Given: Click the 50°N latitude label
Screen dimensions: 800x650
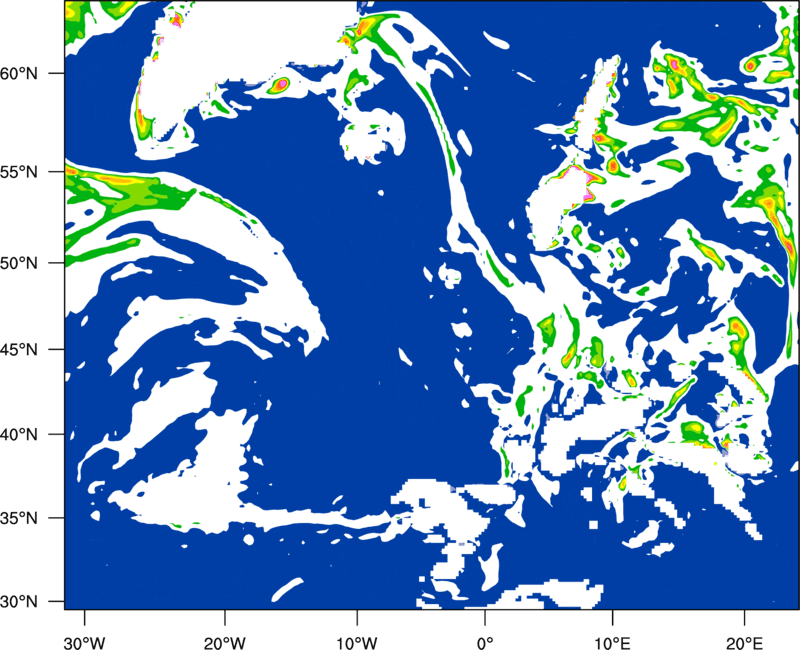Looking at the screenshot, I should pos(19,263).
